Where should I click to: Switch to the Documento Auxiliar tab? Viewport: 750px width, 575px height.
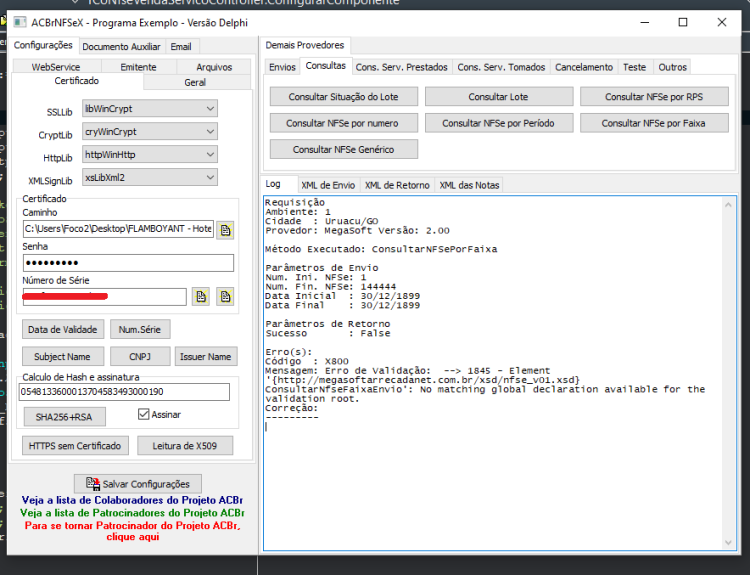tap(121, 47)
